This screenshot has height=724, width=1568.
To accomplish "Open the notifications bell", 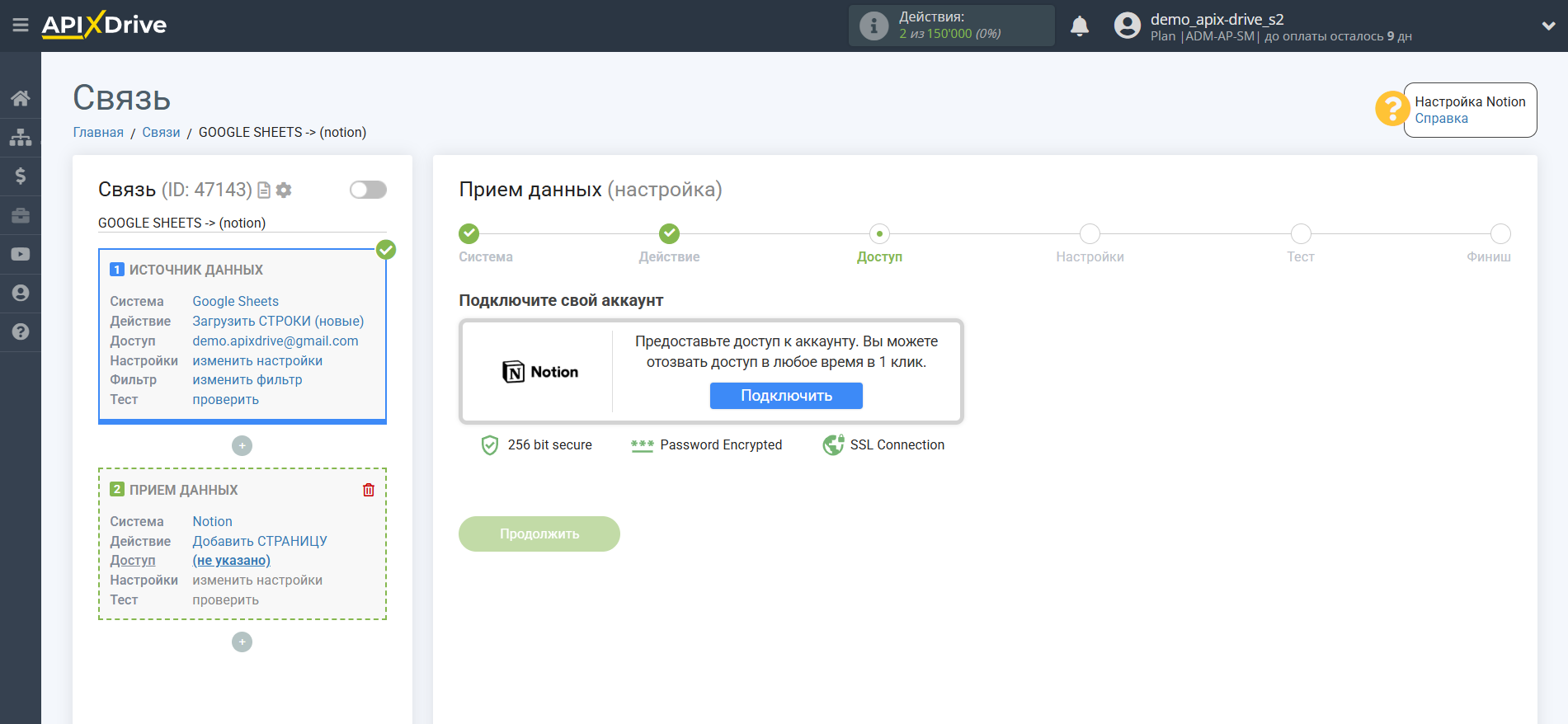I will (1080, 26).
